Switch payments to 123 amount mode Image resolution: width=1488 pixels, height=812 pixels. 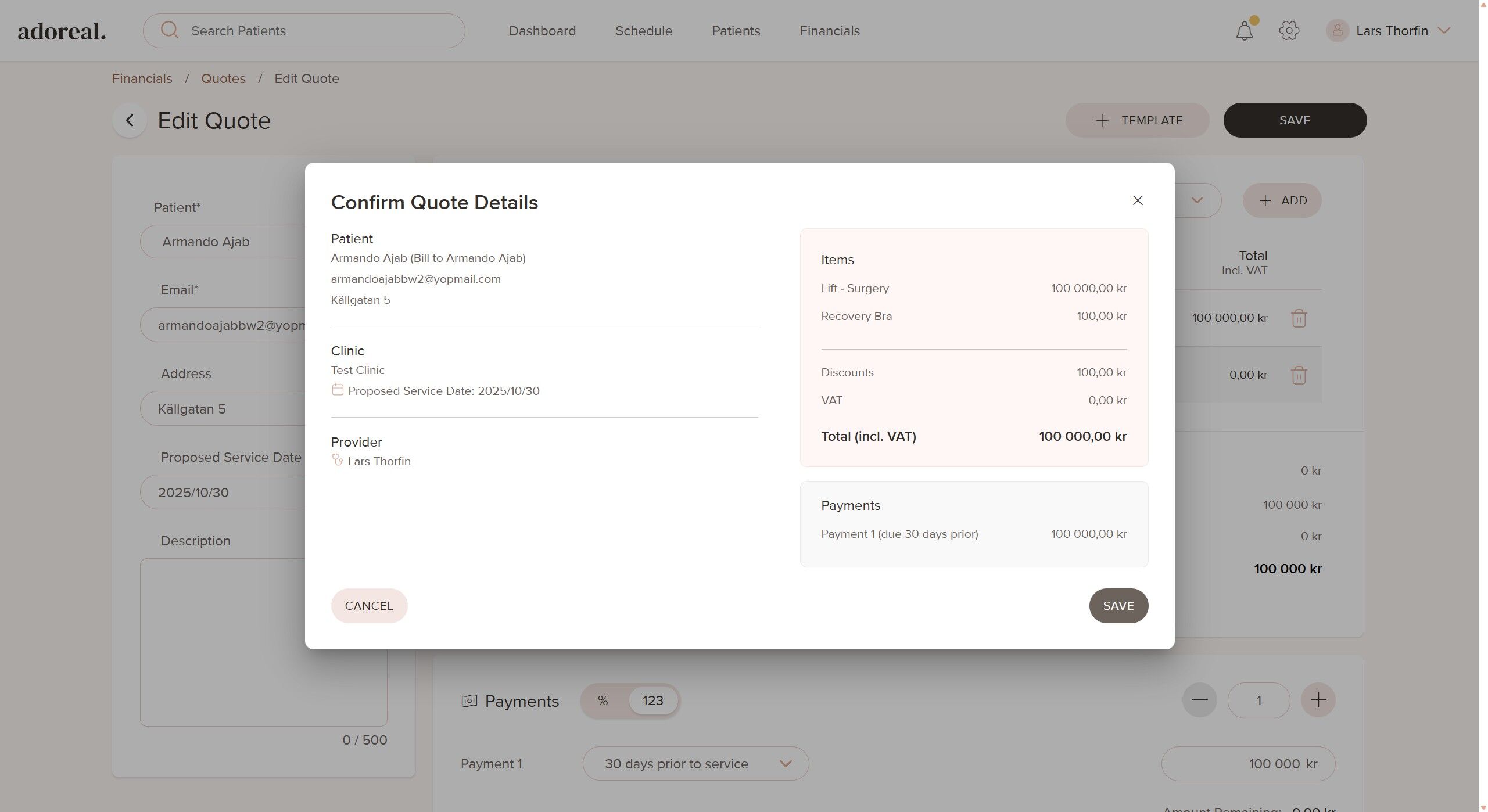(x=652, y=701)
